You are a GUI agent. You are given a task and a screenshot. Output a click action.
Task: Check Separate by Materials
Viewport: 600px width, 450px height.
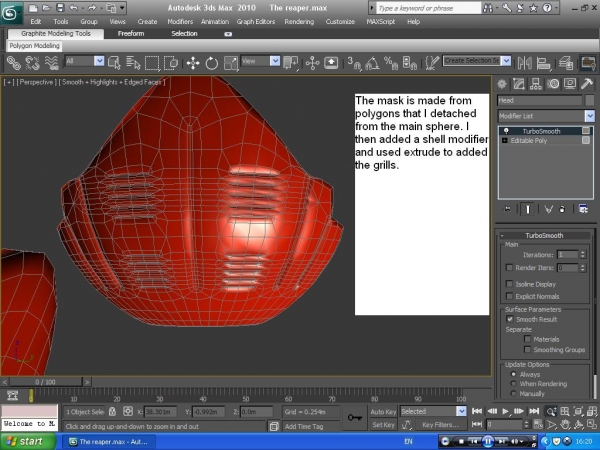(x=528, y=339)
